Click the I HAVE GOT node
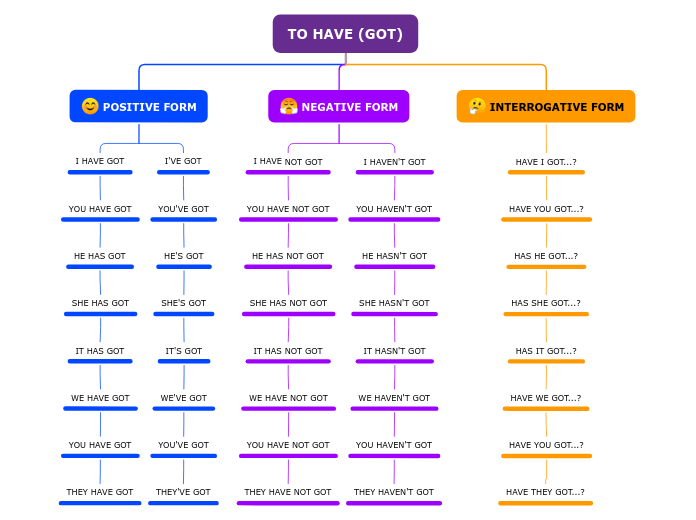The width and height of the screenshot is (696, 520). pyautogui.click(x=100, y=162)
